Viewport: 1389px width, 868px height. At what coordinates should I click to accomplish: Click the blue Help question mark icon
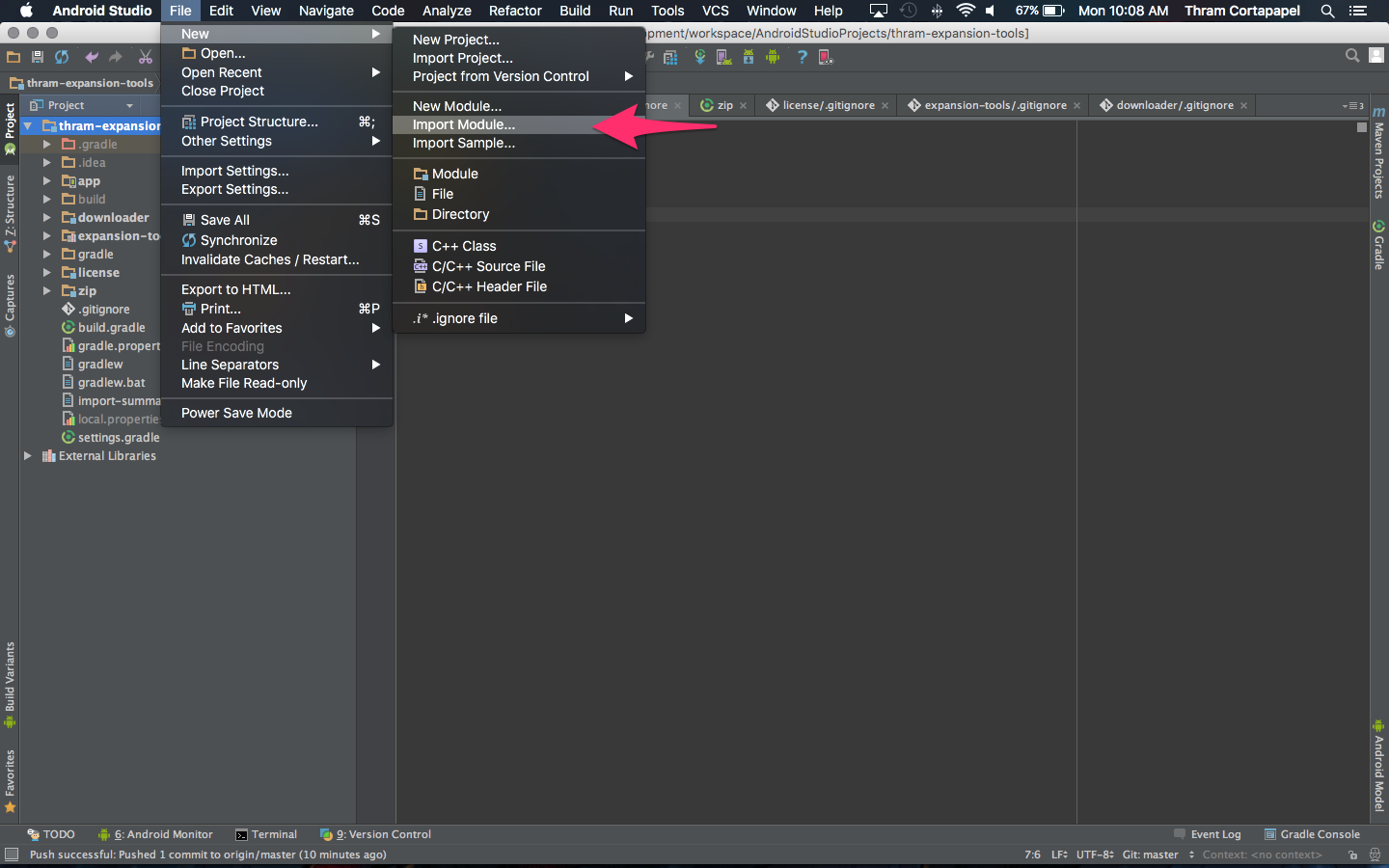[x=802, y=58]
